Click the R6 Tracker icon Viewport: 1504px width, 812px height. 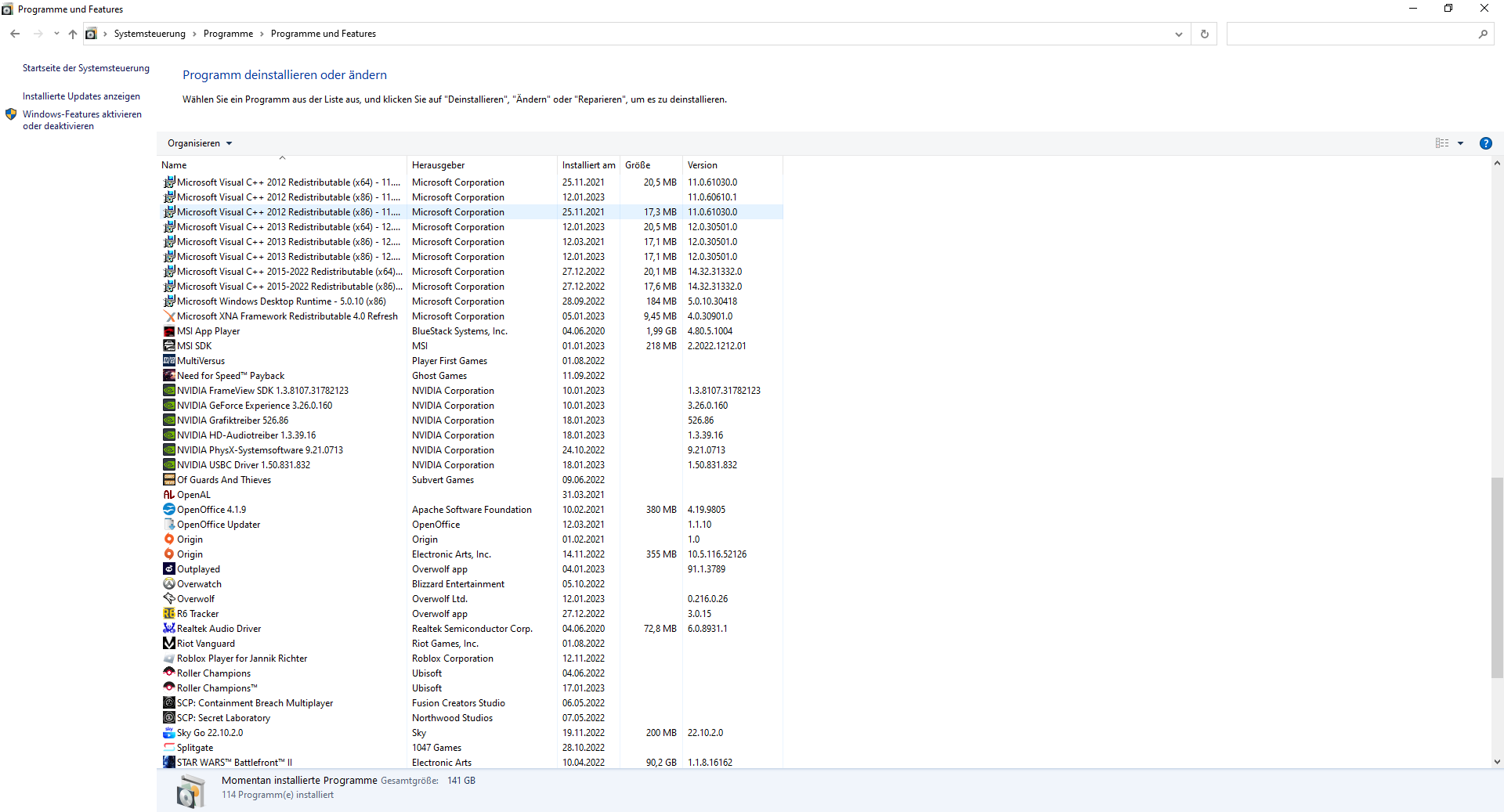[168, 614]
